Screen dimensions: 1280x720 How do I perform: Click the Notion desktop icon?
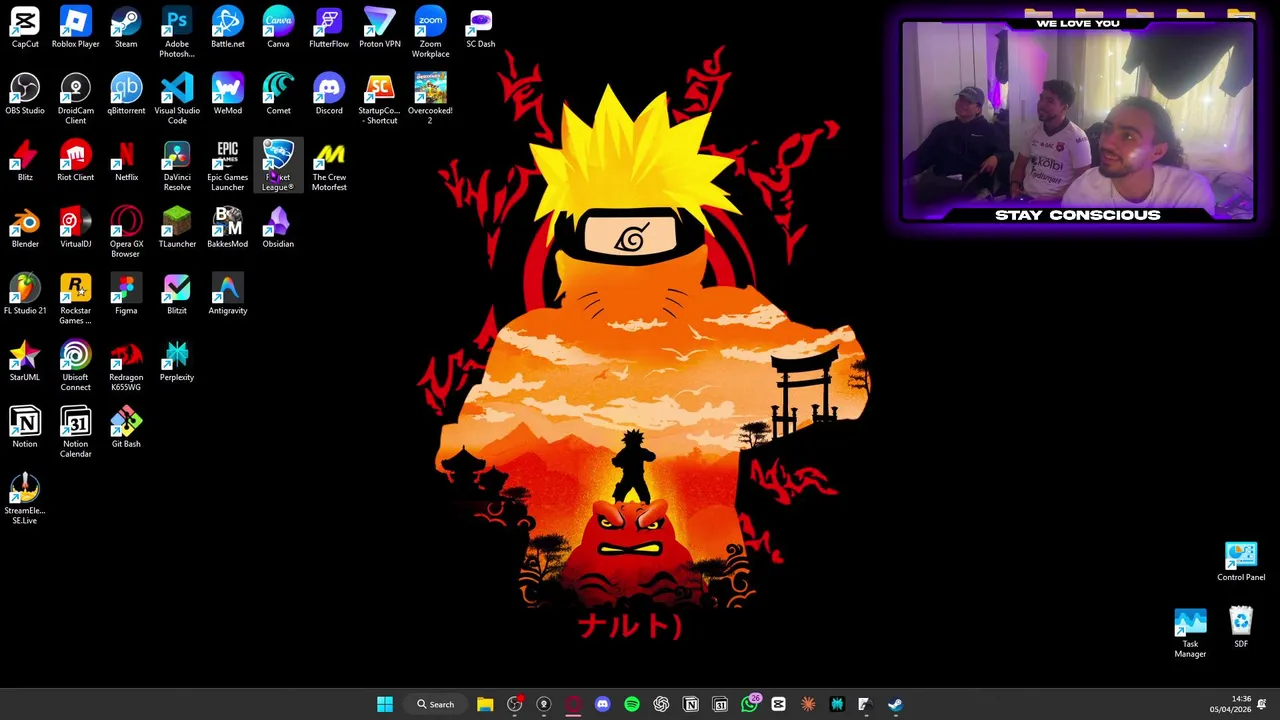pos(25,428)
